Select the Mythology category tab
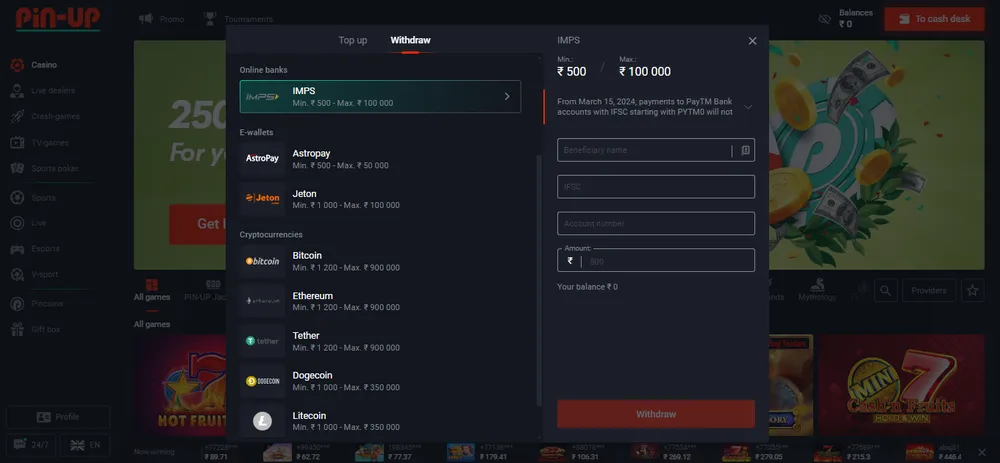The width and height of the screenshot is (1000, 463). pyautogui.click(x=817, y=291)
